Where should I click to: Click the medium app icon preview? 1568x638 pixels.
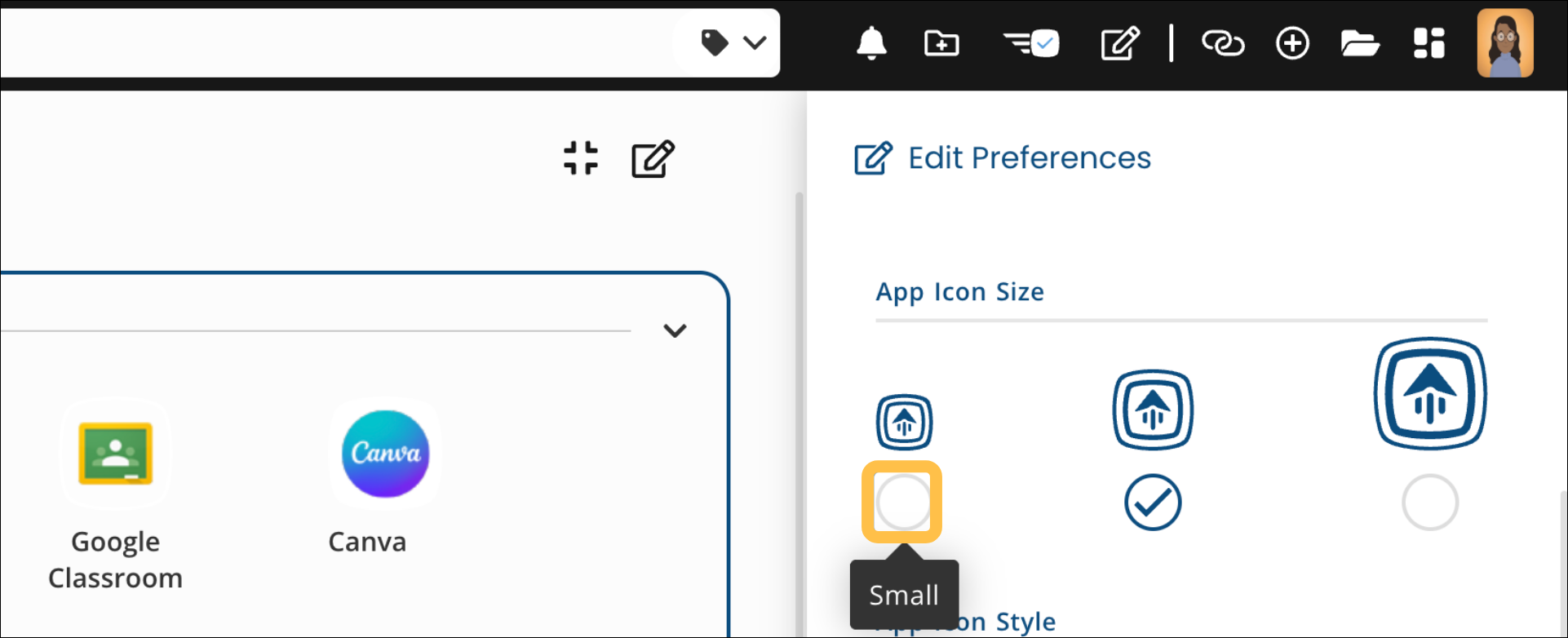pyautogui.click(x=1153, y=410)
